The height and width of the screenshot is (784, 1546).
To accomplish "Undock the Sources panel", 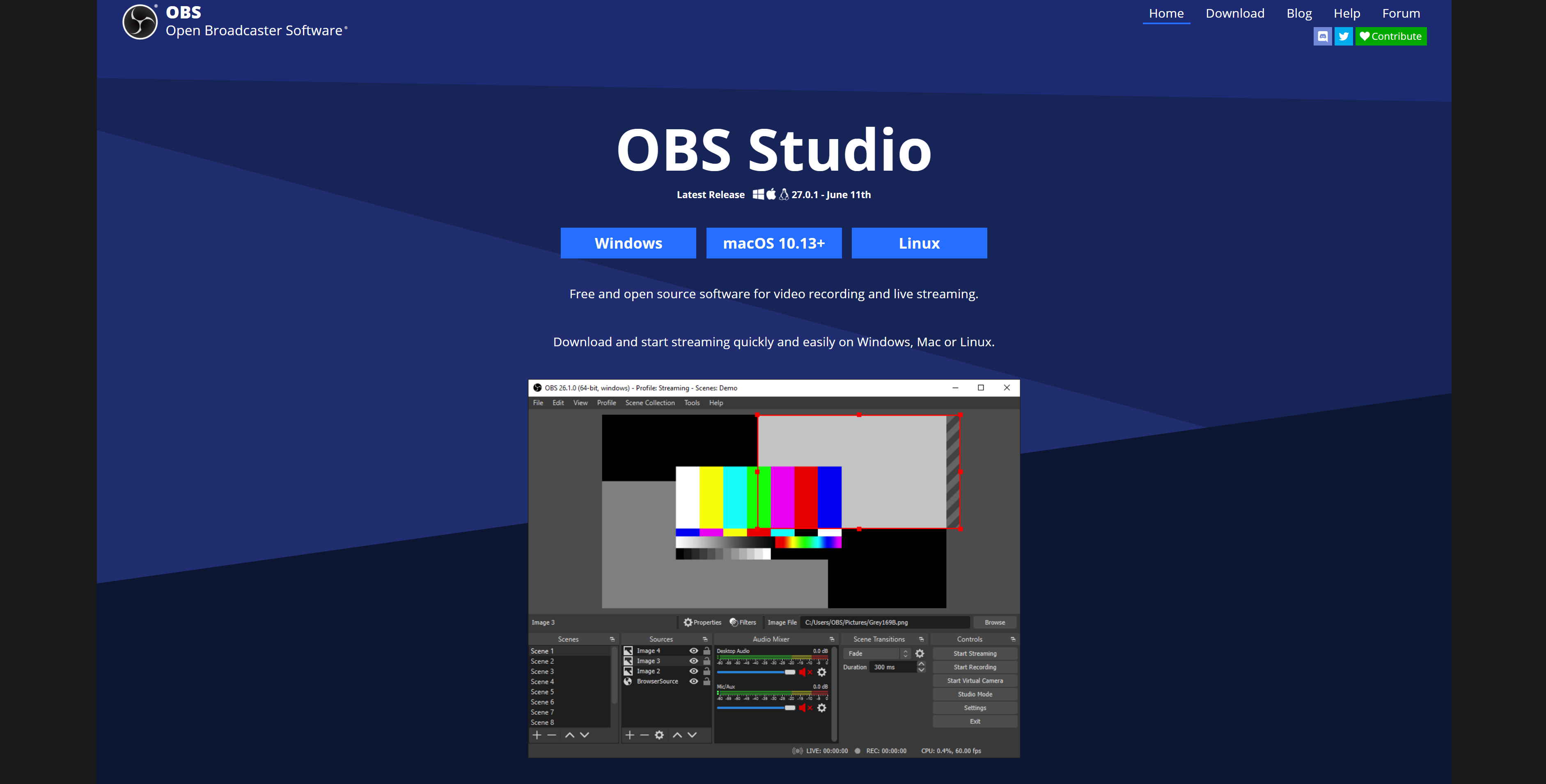I will point(705,640).
